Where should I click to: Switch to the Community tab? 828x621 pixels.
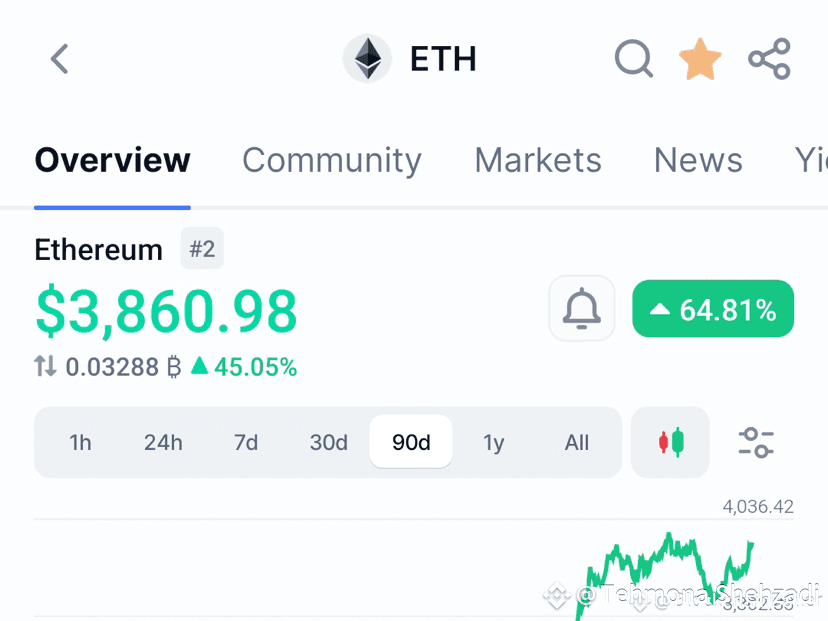tap(332, 161)
